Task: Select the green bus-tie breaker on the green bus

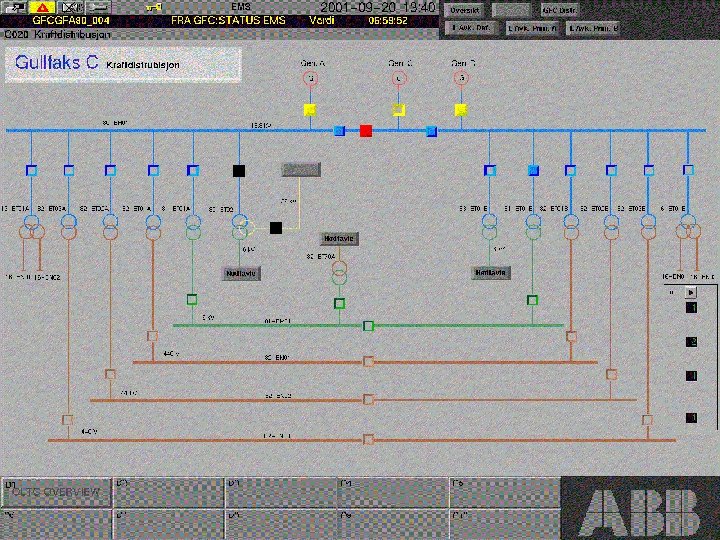Action: [368, 326]
